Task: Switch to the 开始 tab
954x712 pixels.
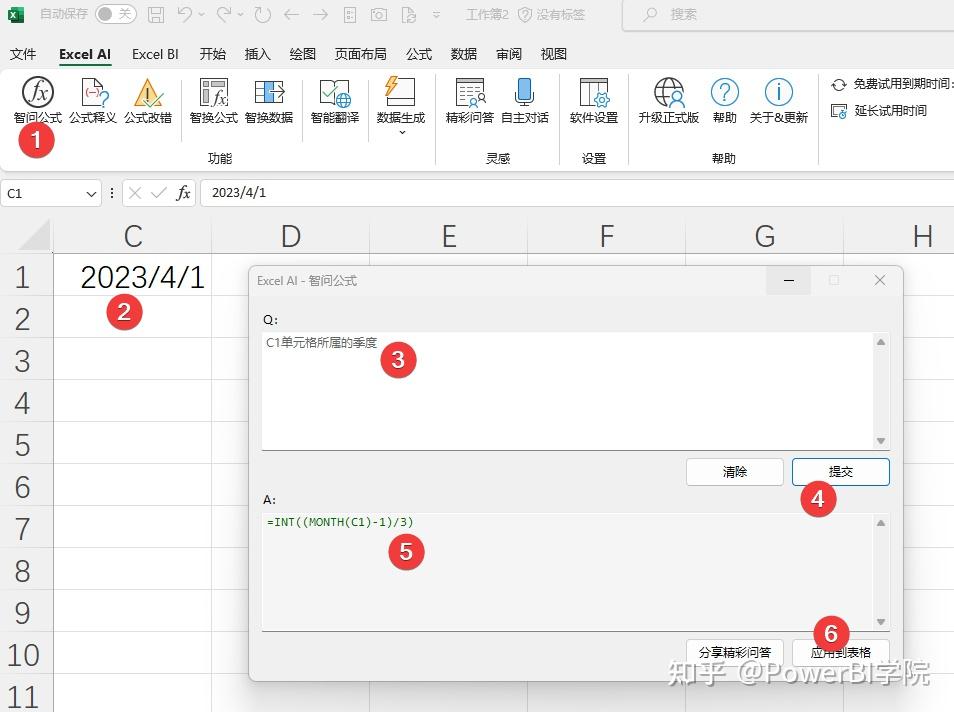Action: (x=212, y=54)
